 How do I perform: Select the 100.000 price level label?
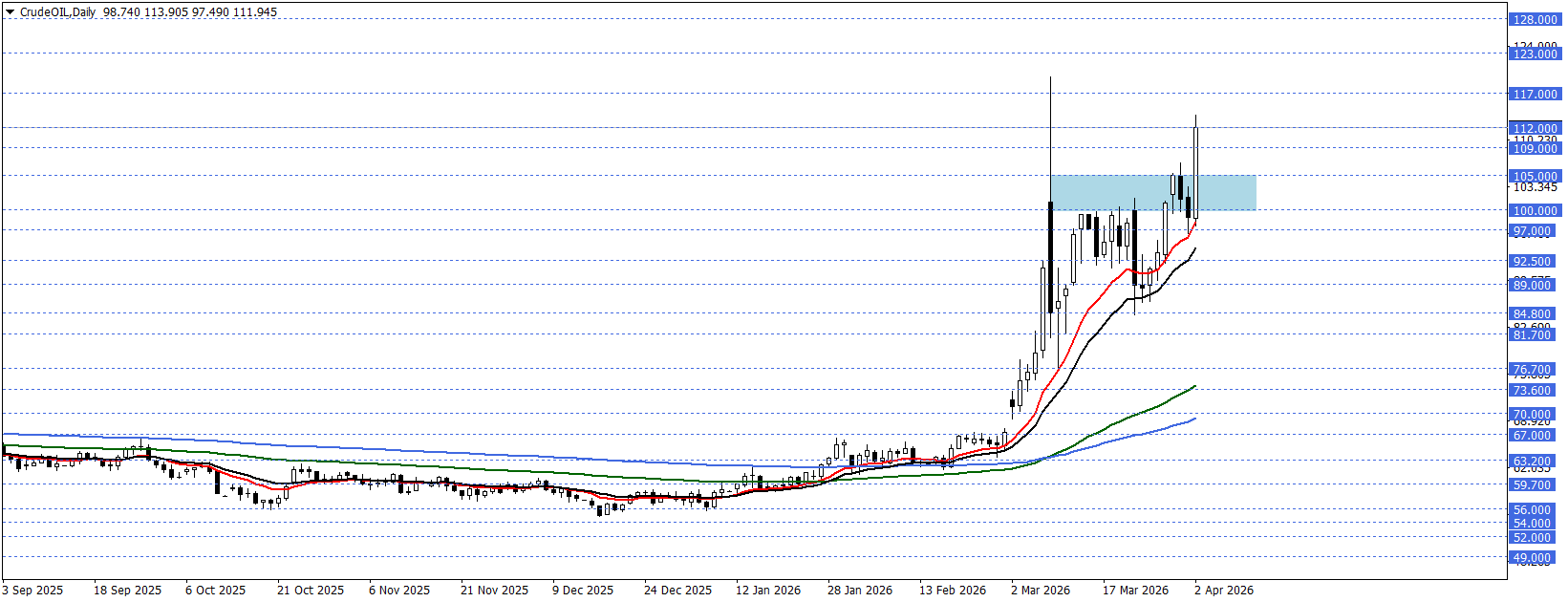click(x=1535, y=210)
